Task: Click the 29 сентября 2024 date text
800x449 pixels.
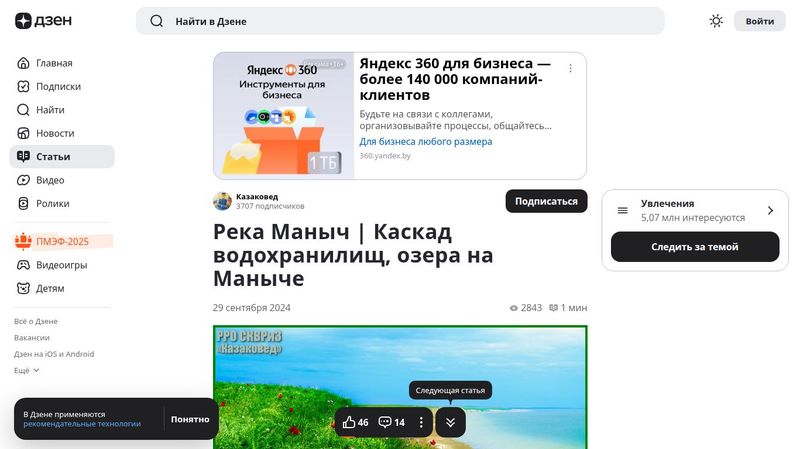Action: tap(252, 308)
